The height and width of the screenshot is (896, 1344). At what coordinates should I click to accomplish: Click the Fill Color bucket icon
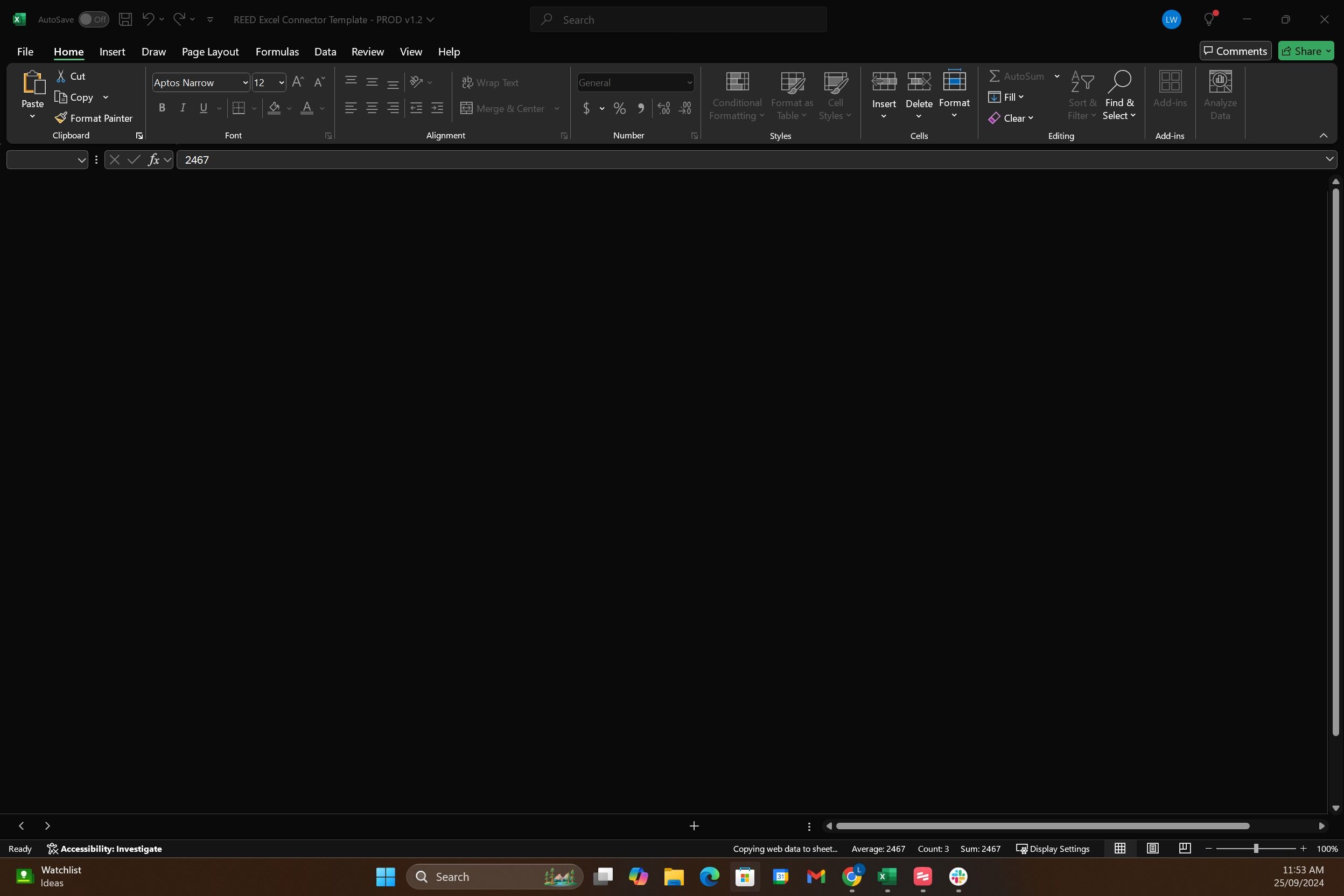pyautogui.click(x=274, y=108)
